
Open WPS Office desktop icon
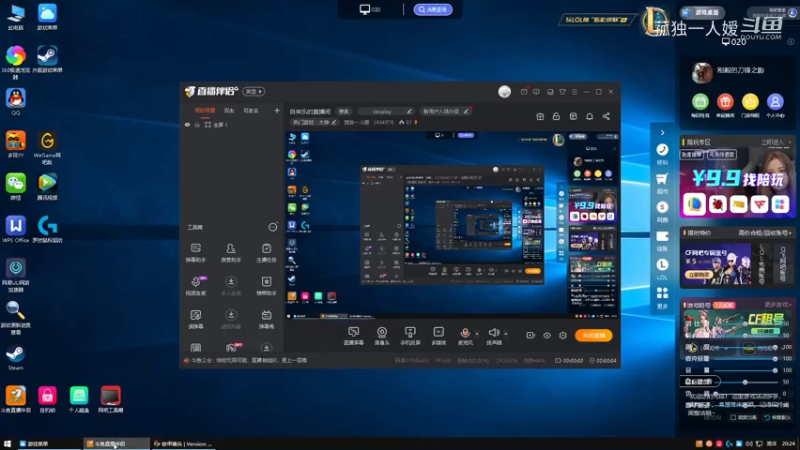point(15,229)
